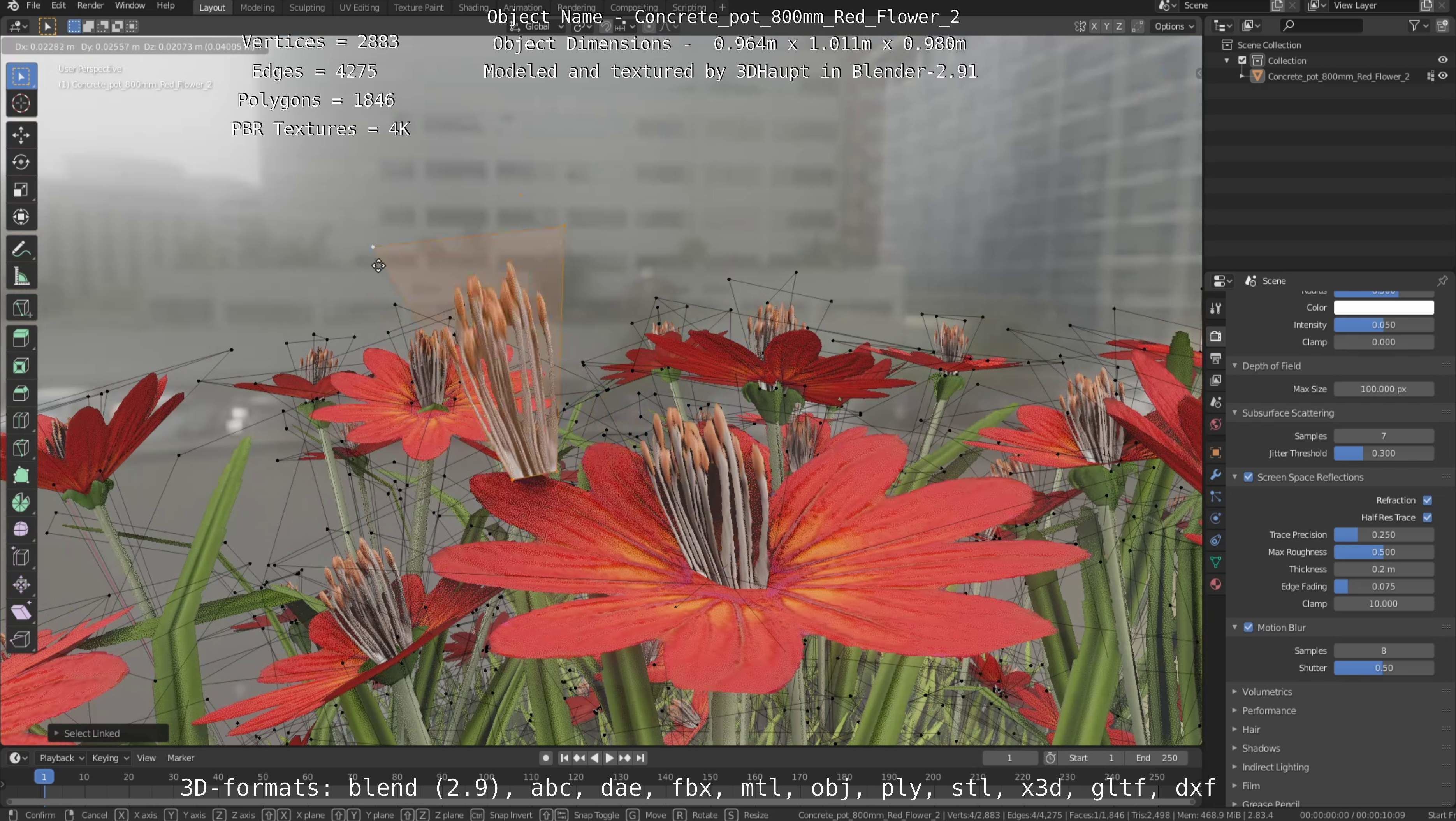Choose the Rotate tool
Viewport: 1456px width, 821px height.
click(21, 162)
